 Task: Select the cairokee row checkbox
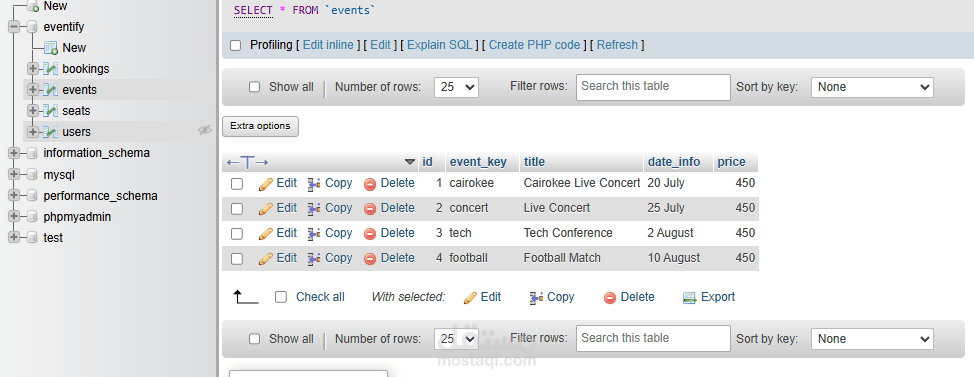(237, 184)
